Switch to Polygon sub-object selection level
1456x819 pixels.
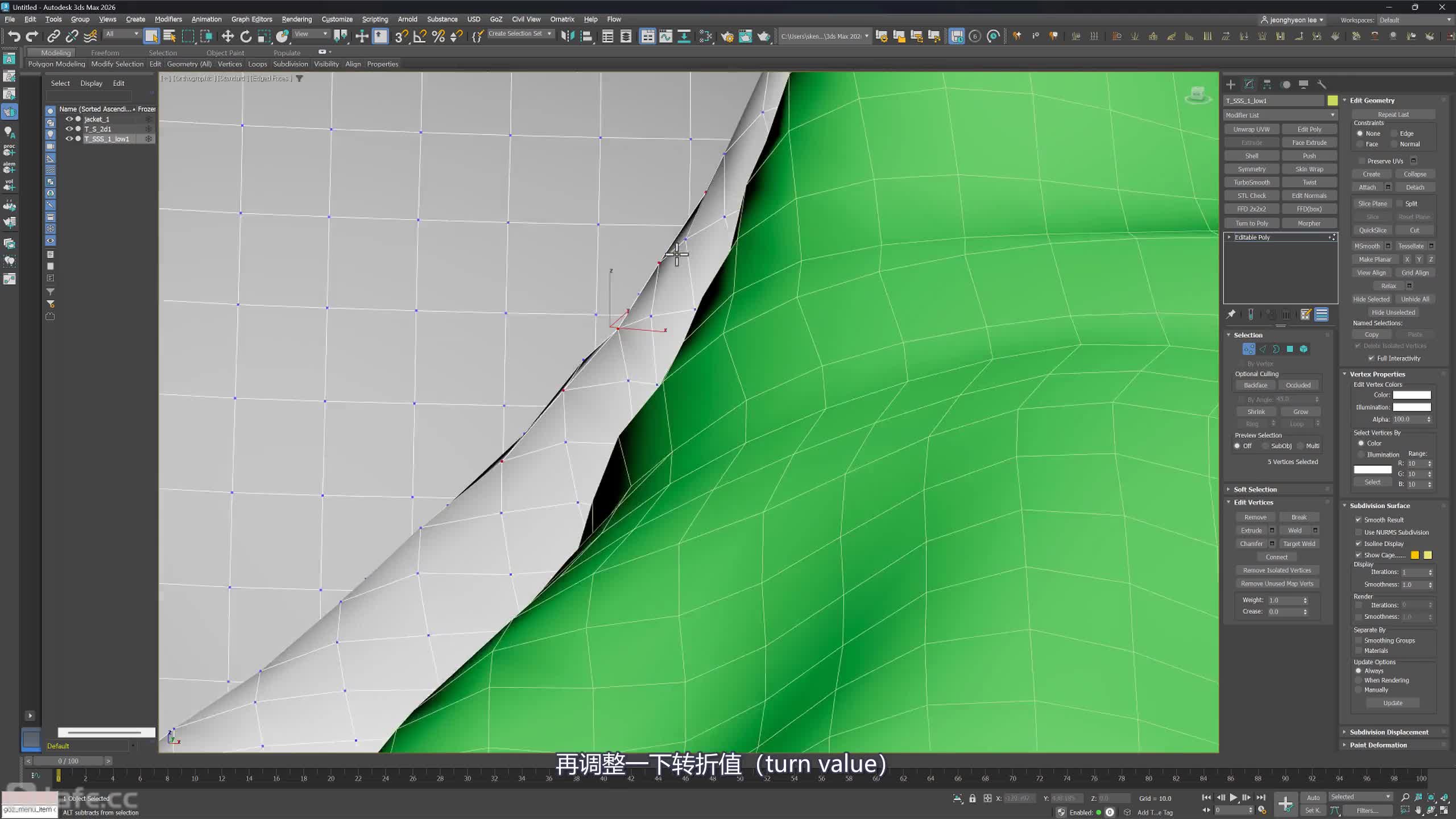(x=1290, y=349)
